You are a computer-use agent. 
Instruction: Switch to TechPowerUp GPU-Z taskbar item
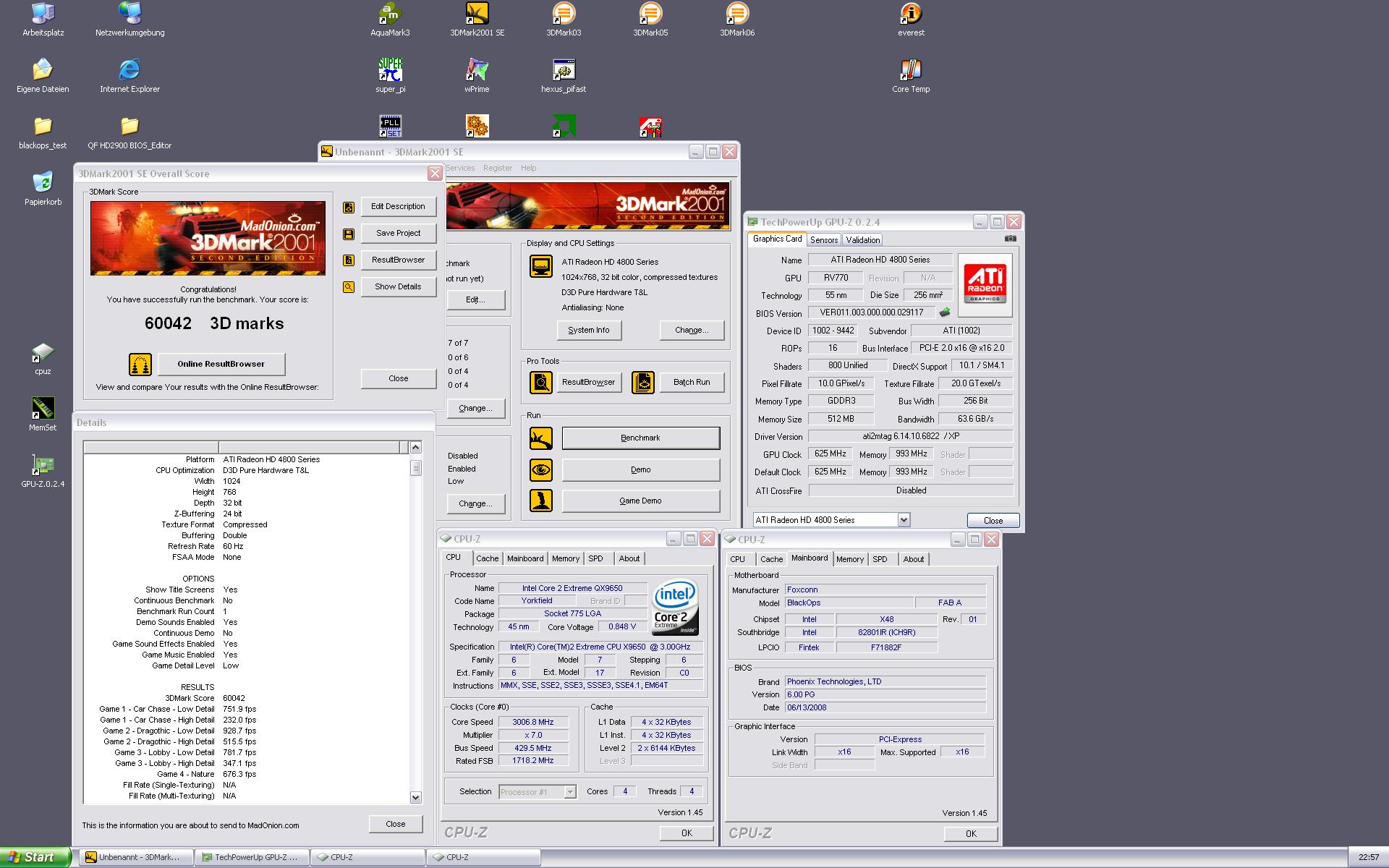[252, 857]
